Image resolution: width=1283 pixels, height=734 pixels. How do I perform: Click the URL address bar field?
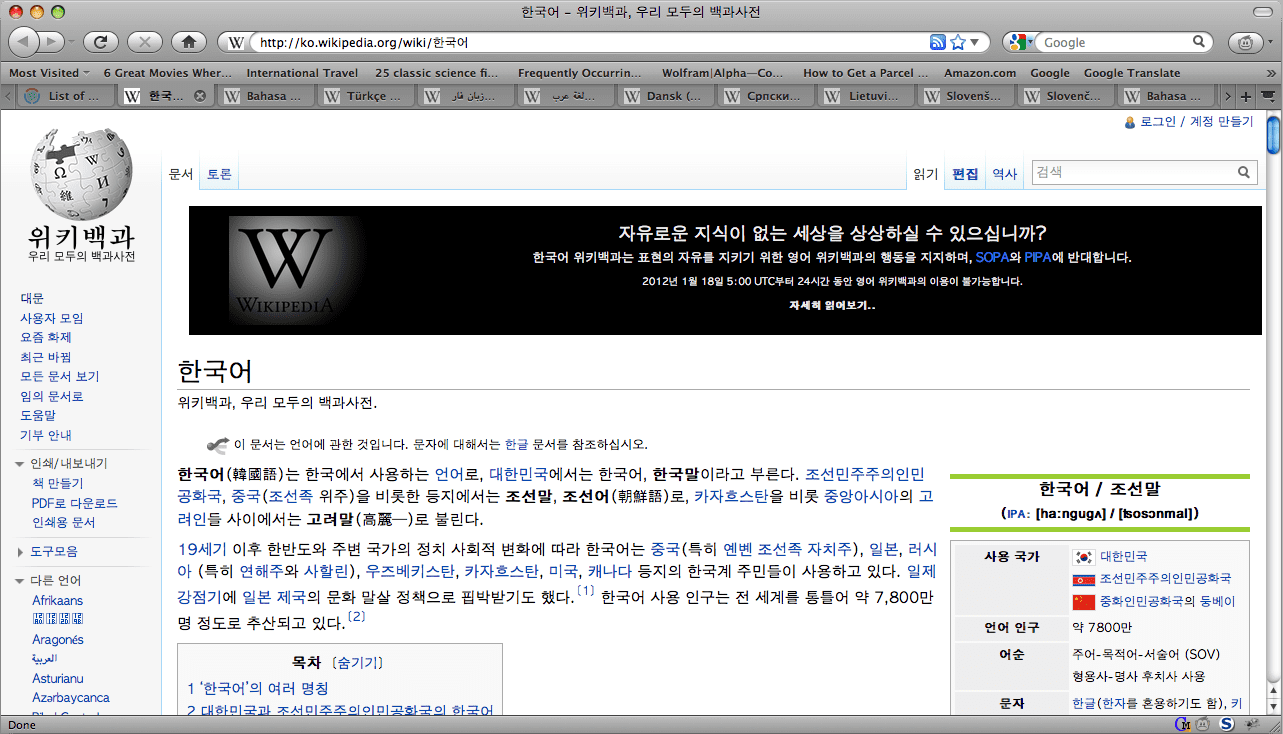tap(590, 42)
